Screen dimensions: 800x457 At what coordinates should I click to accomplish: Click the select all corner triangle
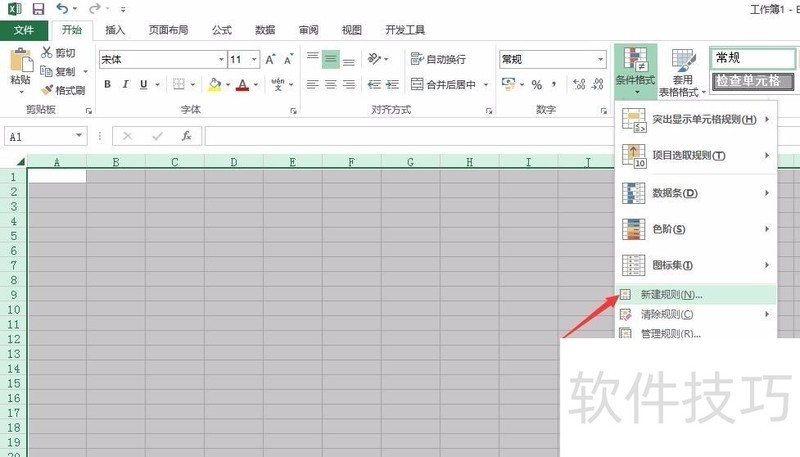20,162
